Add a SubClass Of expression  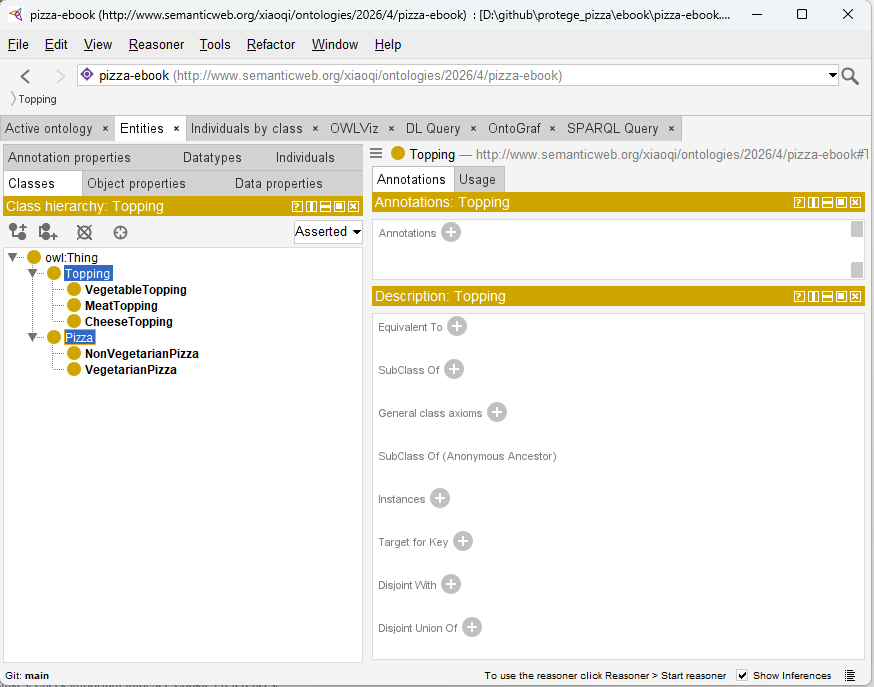(454, 369)
